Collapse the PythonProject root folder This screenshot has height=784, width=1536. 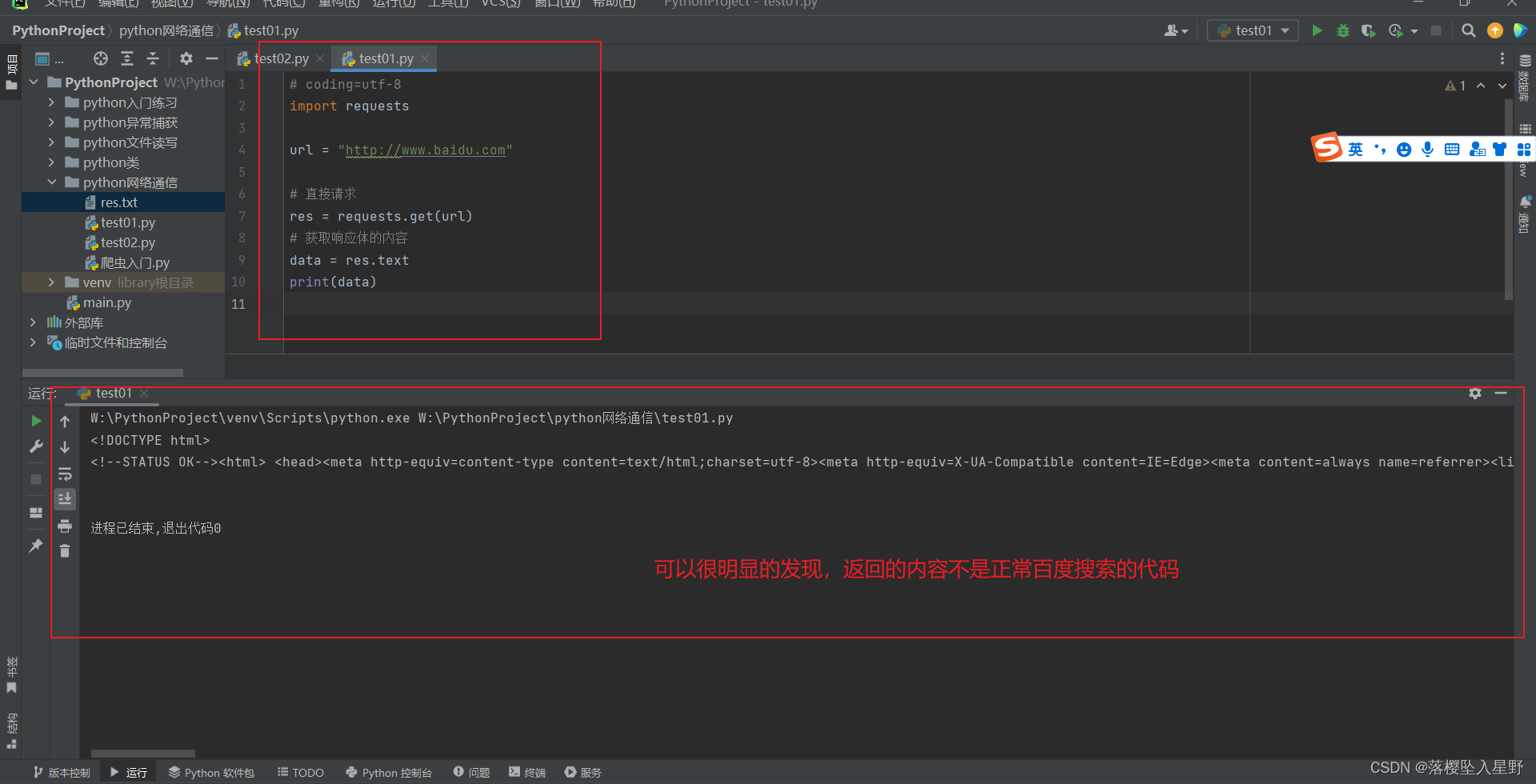pyautogui.click(x=34, y=82)
